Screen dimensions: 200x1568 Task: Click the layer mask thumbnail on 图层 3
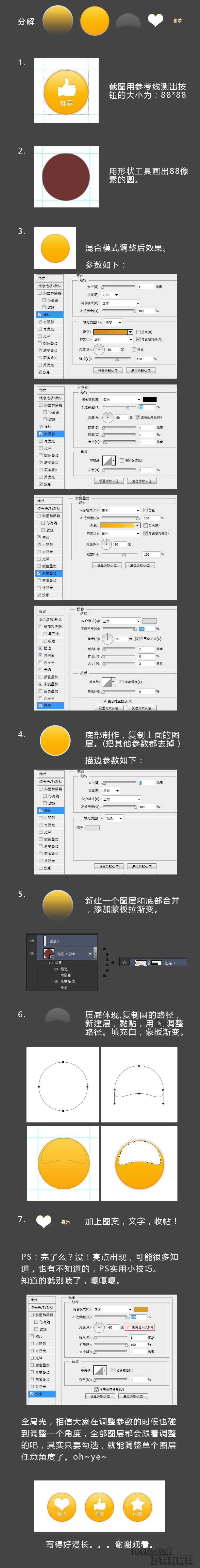pos(157,963)
